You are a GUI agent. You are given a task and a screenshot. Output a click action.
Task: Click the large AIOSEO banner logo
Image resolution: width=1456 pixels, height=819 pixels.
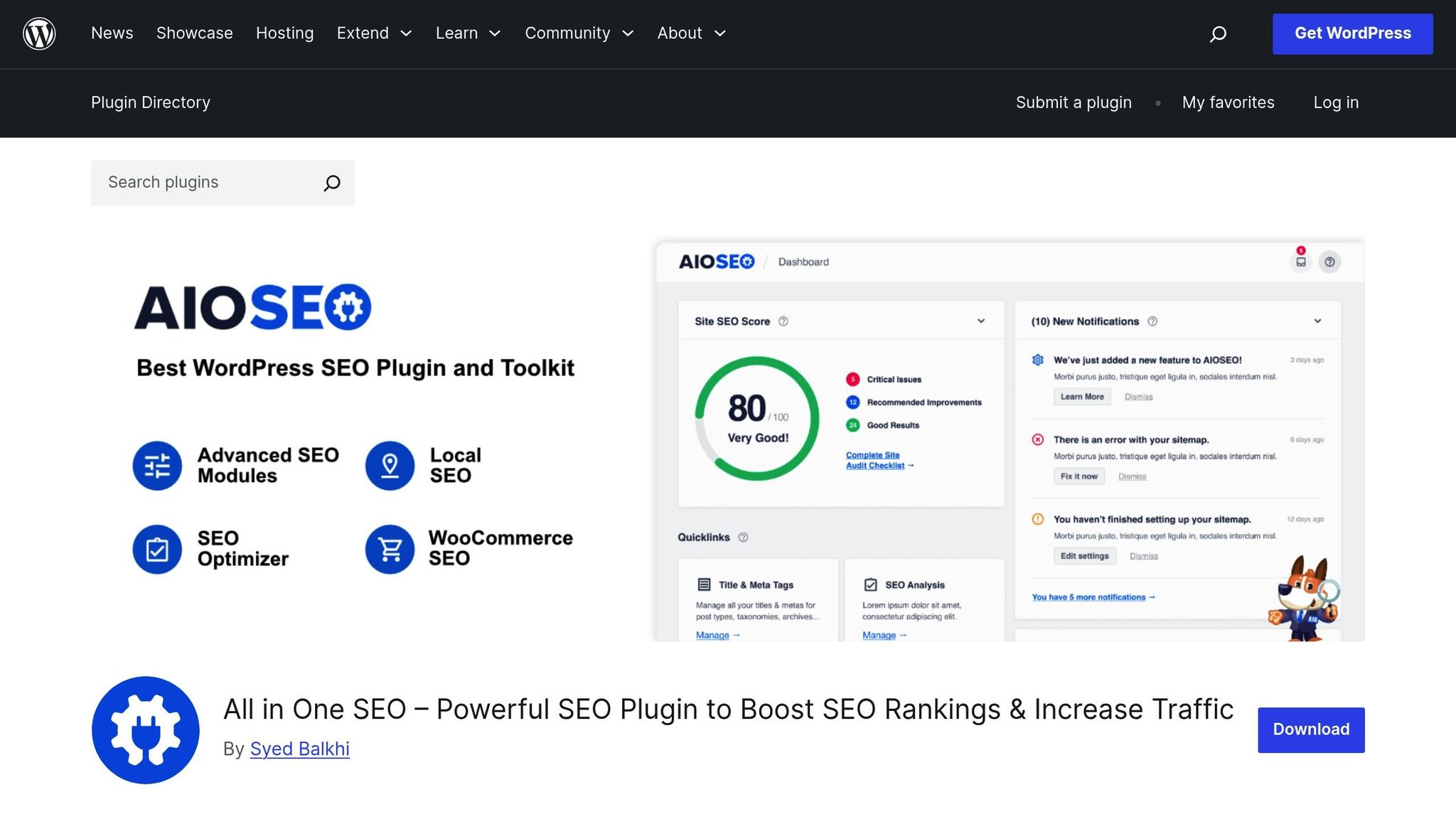253,307
